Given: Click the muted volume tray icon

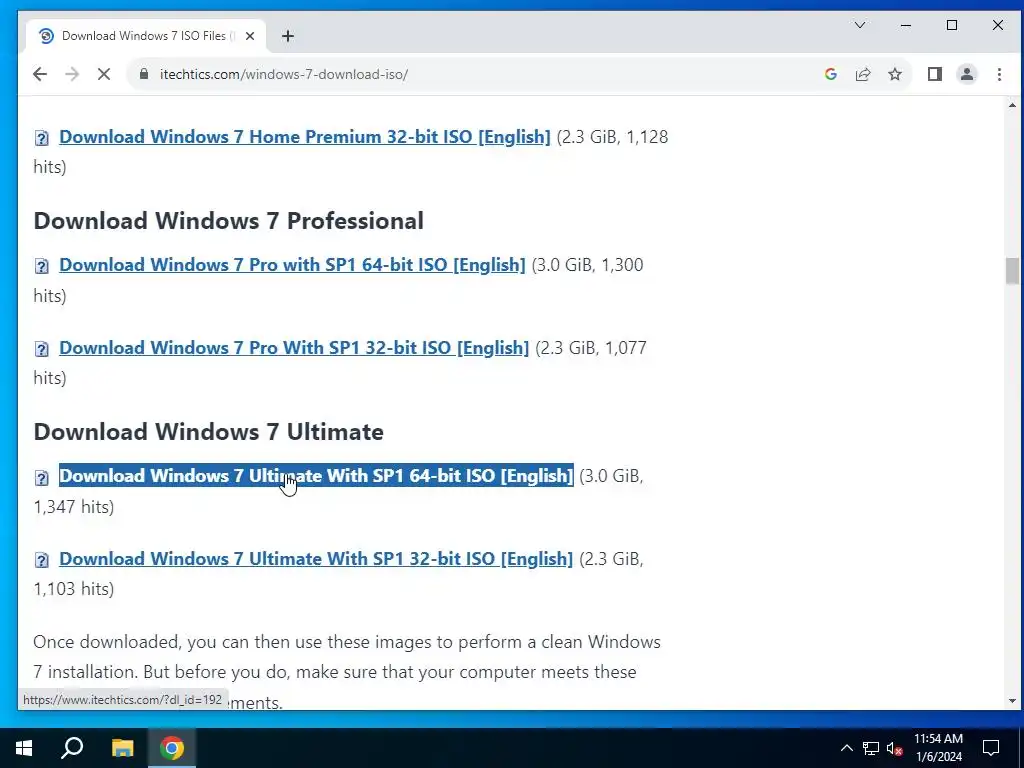Looking at the screenshot, I should tap(895, 748).
